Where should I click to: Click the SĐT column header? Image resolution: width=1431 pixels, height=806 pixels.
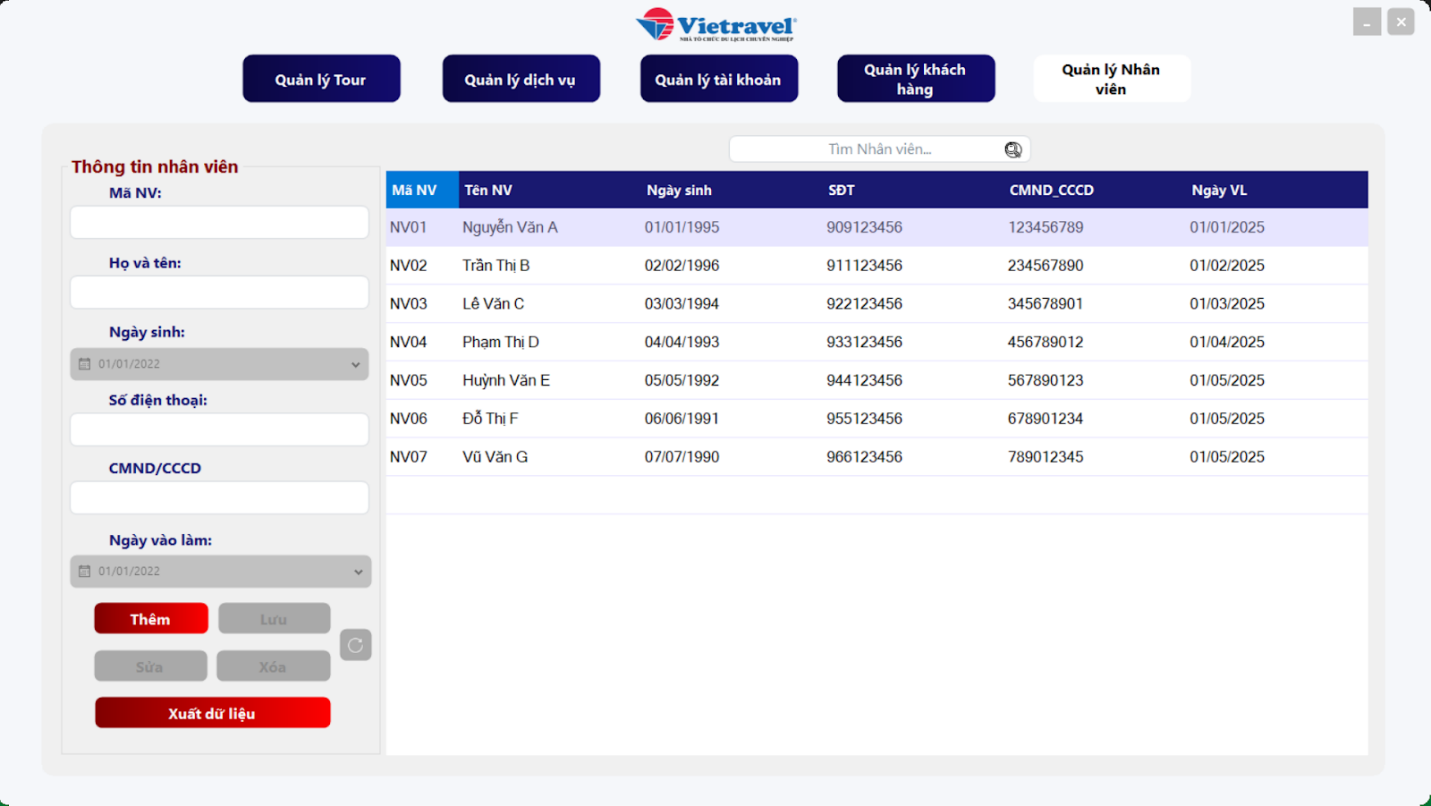click(914, 190)
